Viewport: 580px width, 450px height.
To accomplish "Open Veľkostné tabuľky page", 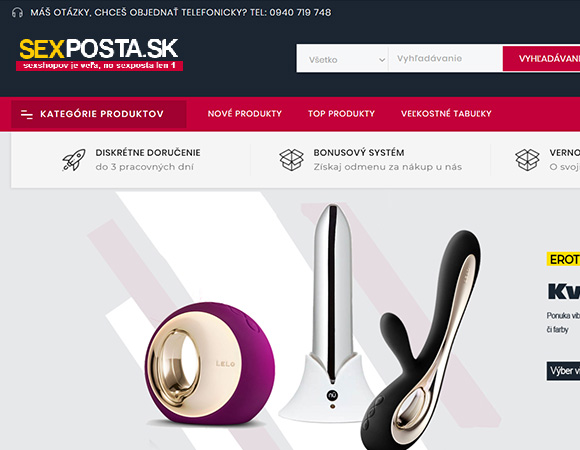I will 446,114.
